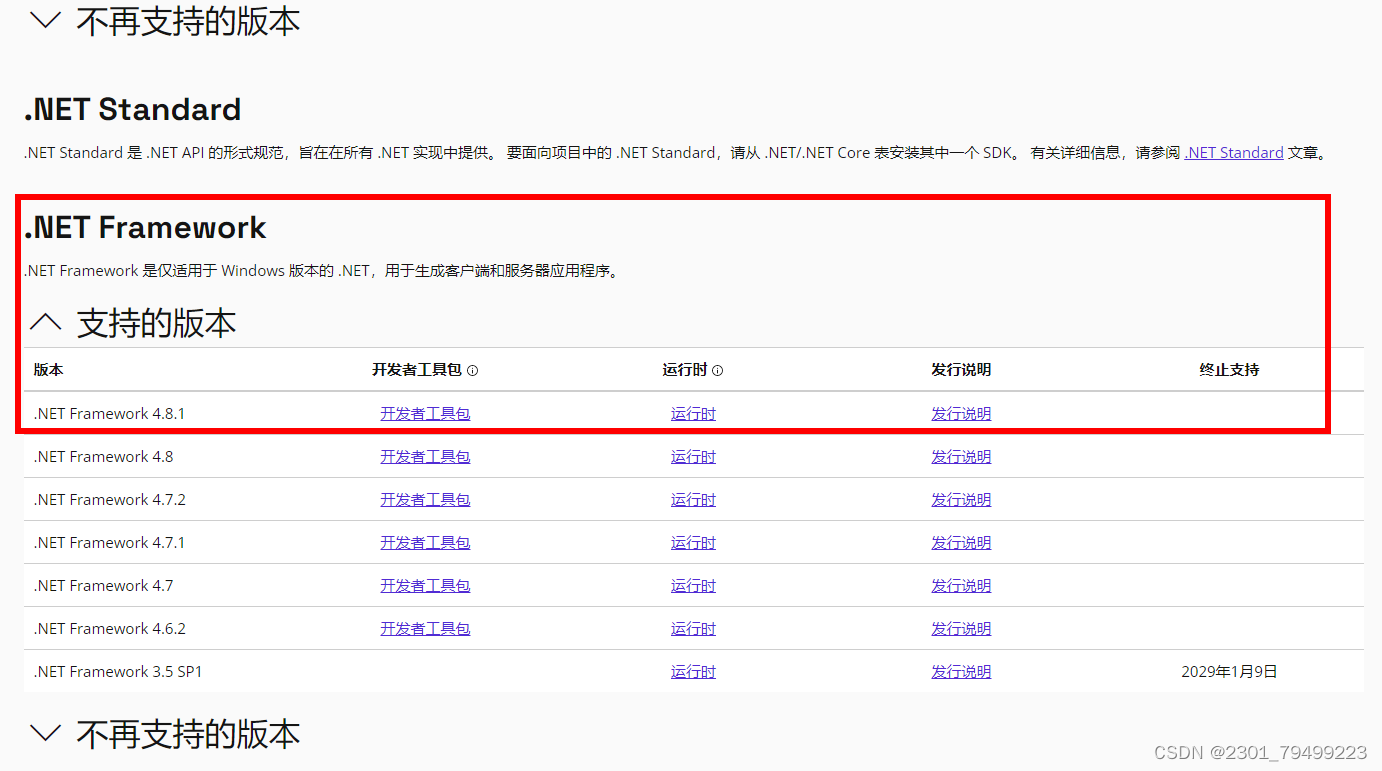Open 开发者工具包 link for .NET Framework 4.7

pos(425,586)
